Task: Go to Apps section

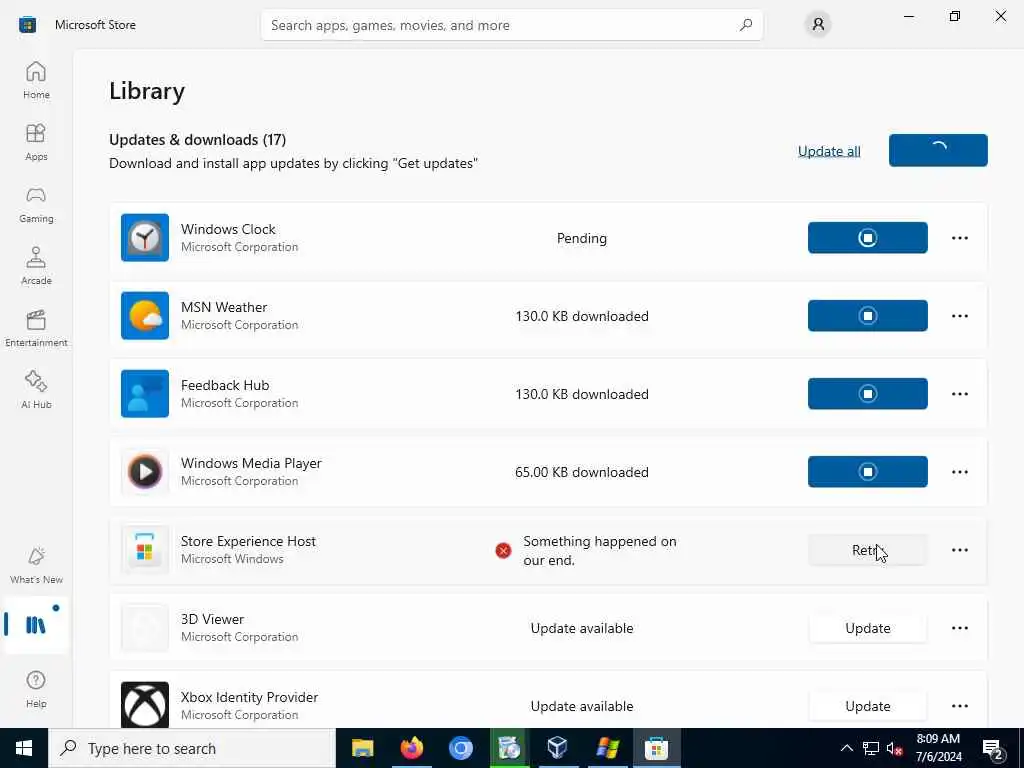Action: pyautogui.click(x=36, y=142)
